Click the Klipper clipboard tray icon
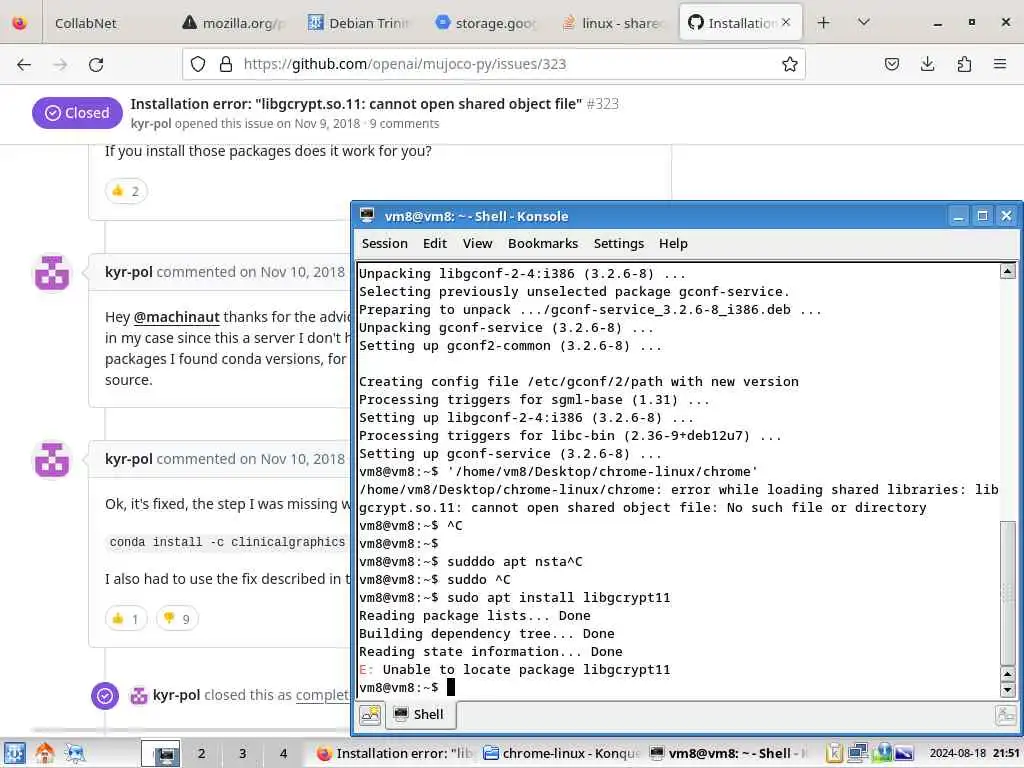Screen dimensions: 1024x768 (834, 754)
